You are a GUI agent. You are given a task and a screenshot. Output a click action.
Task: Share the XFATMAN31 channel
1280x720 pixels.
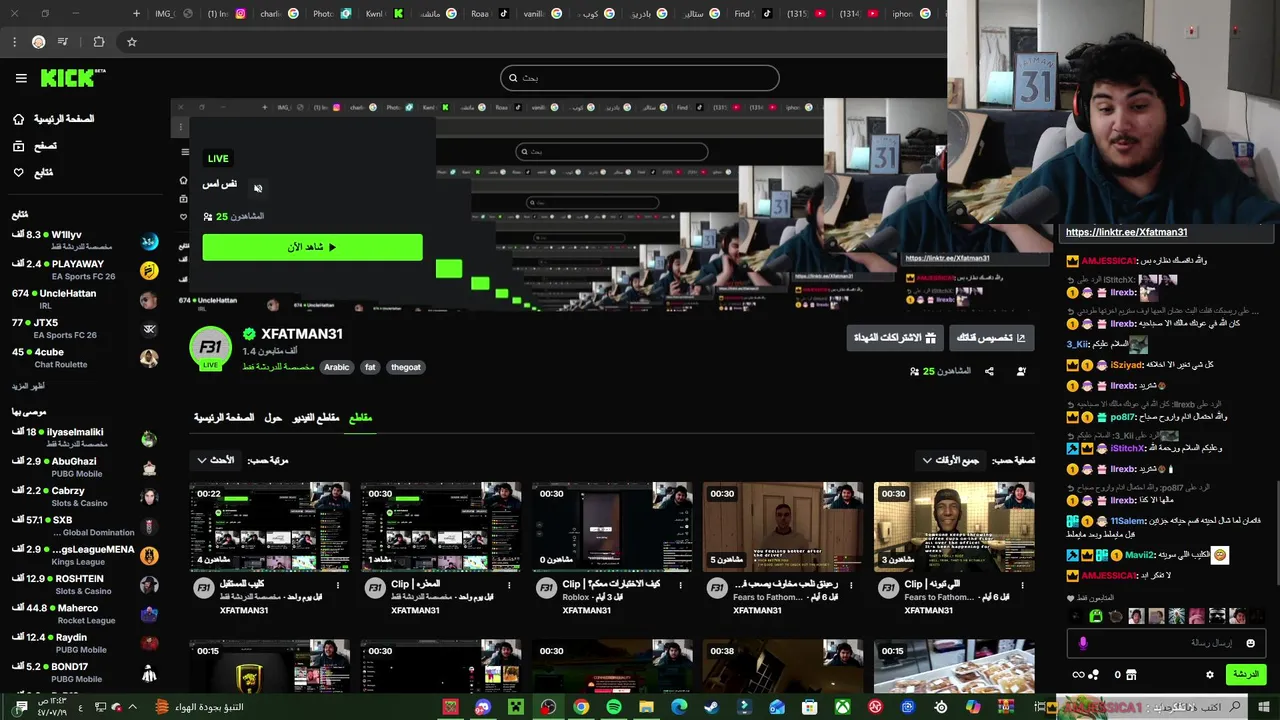(989, 371)
